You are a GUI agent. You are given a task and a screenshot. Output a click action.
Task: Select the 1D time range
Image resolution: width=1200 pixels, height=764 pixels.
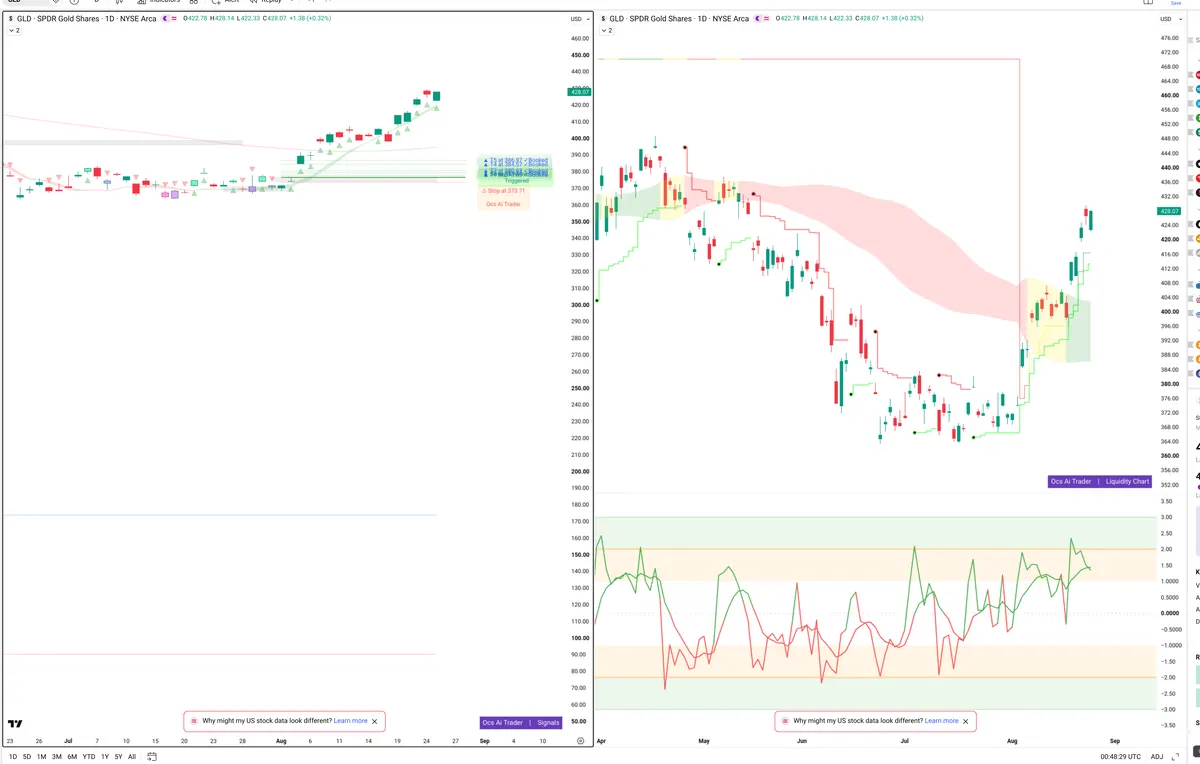click(13, 757)
